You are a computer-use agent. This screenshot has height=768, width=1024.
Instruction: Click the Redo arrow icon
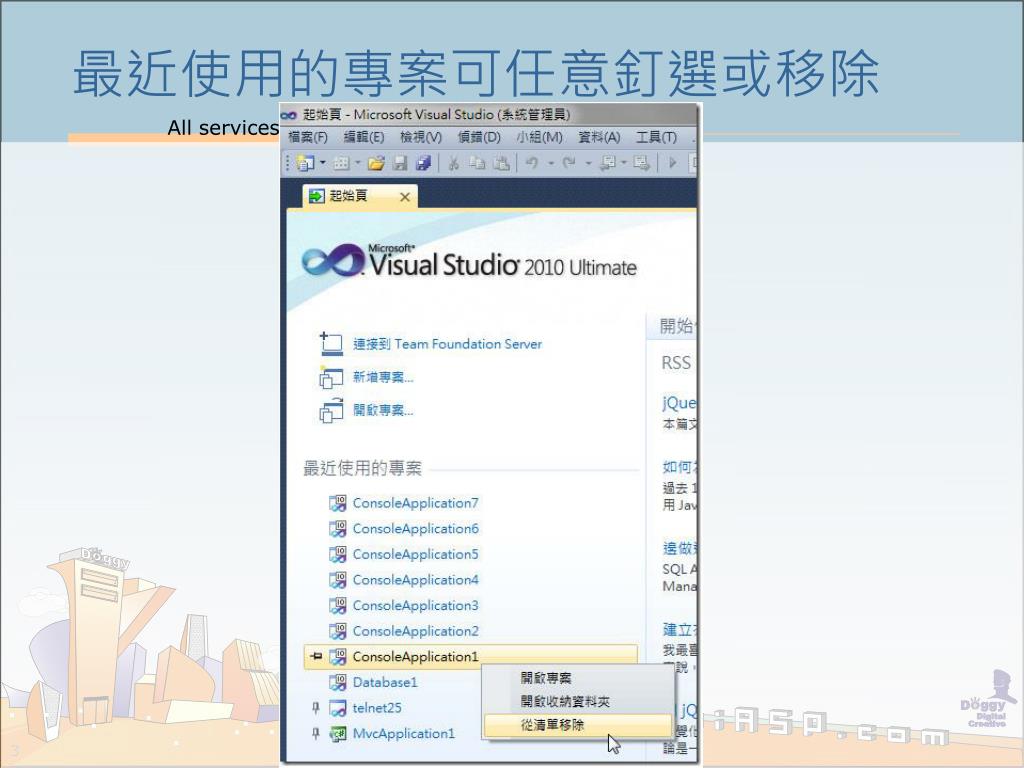point(569,163)
